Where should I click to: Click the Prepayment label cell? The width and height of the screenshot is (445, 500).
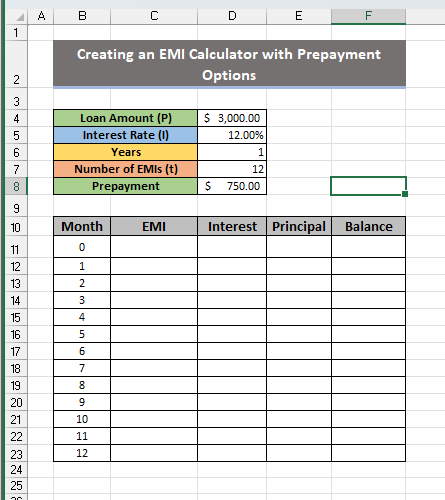pos(125,186)
